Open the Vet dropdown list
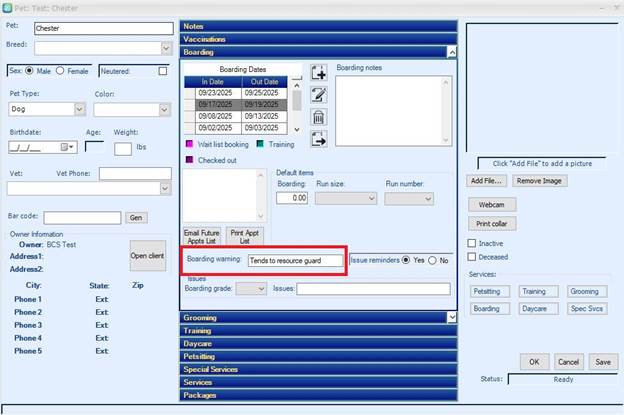The width and height of the screenshot is (624, 415). [x=165, y=189]
